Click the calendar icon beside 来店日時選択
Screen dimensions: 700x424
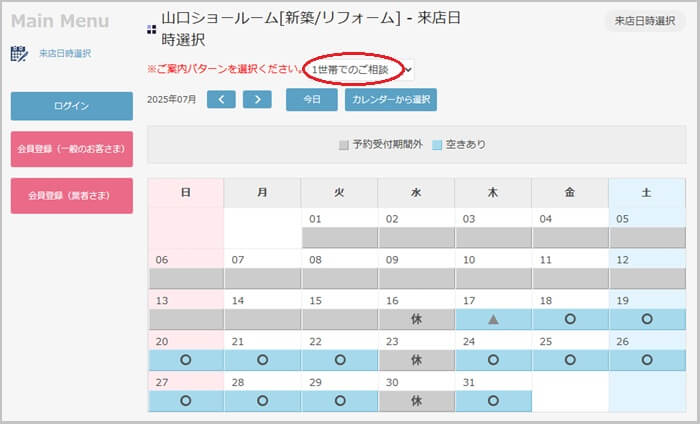19,53
